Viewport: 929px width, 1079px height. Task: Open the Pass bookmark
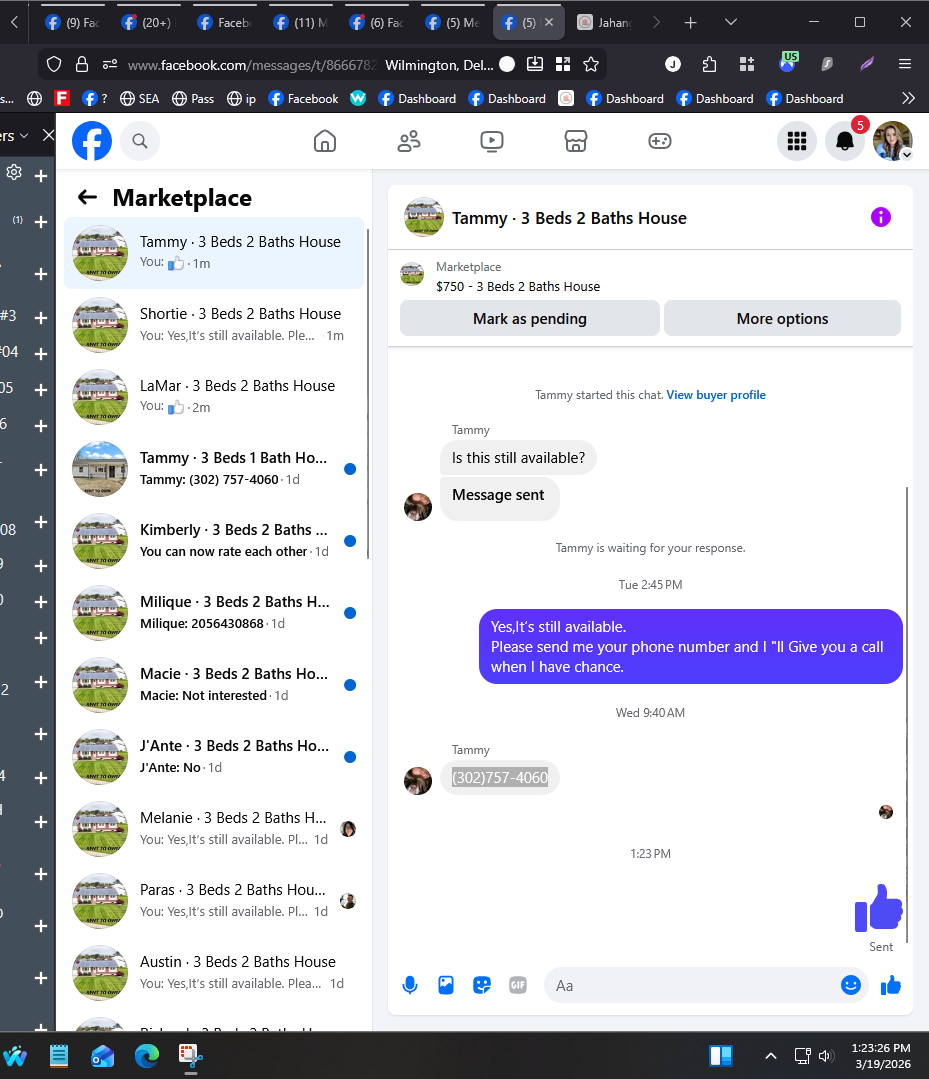tap(193, 98)
